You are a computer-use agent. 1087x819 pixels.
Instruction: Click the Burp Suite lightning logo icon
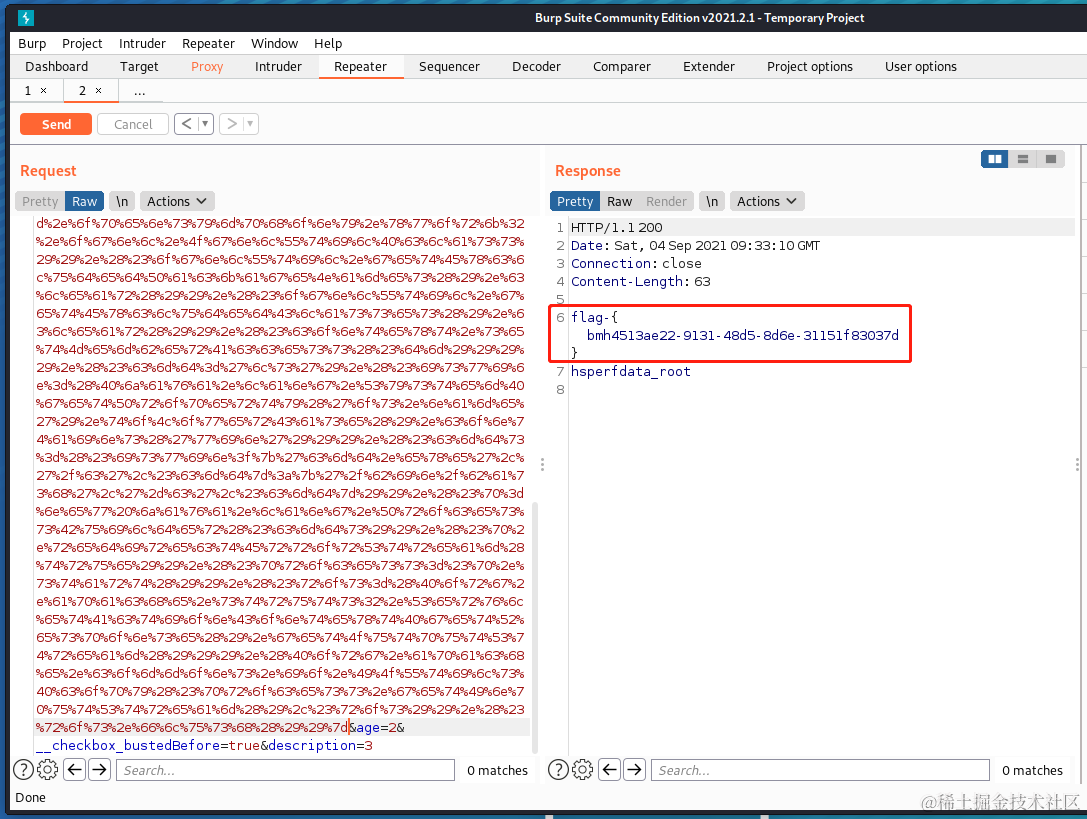[26, 18]
